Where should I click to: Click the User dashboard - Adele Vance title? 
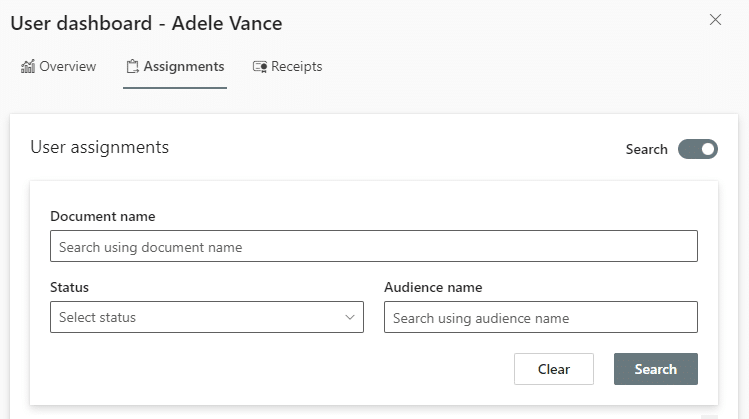point(146,23)
